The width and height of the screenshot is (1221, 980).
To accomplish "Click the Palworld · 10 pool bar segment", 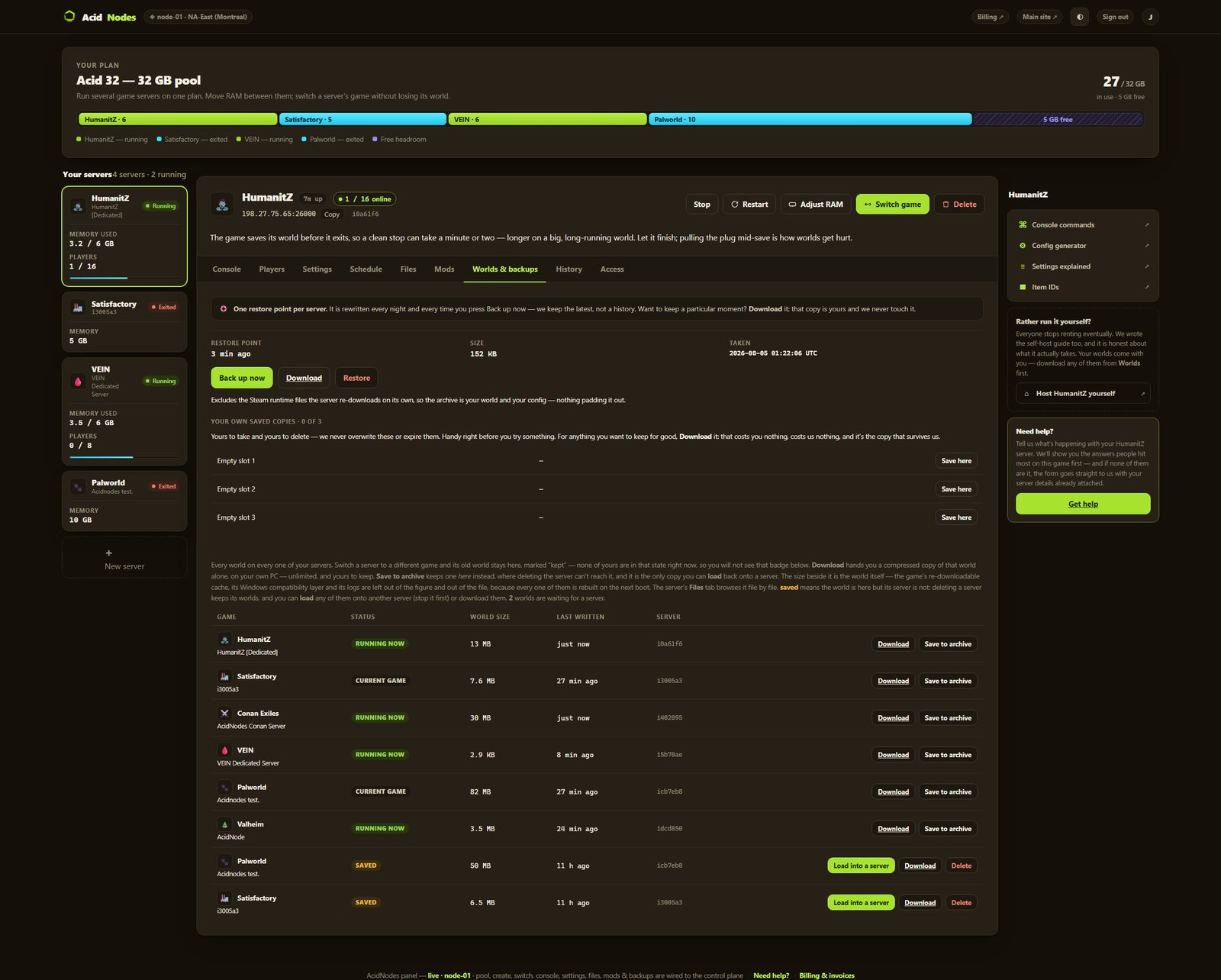I will 810,119.
